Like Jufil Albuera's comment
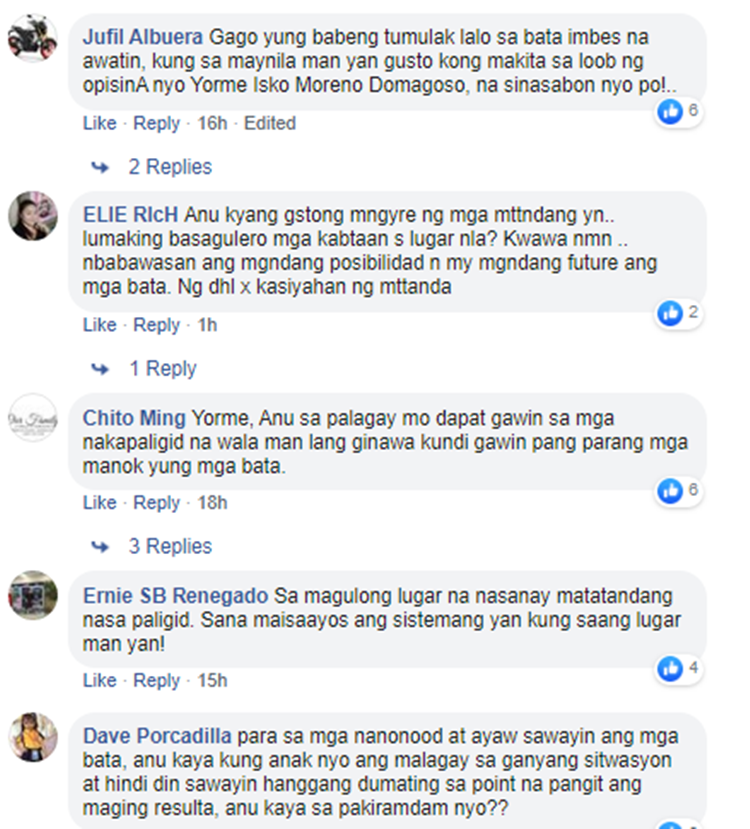750x829 pixels. [x=99, y=123]
